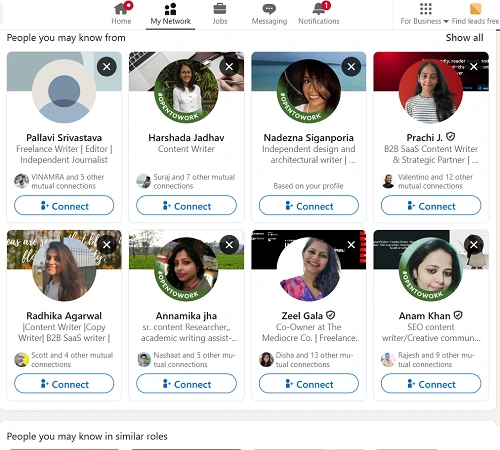Open Nadezna Siganporia's profile photo
The height and width of the screenshot is (450, 500).
(x=309, y=91)
